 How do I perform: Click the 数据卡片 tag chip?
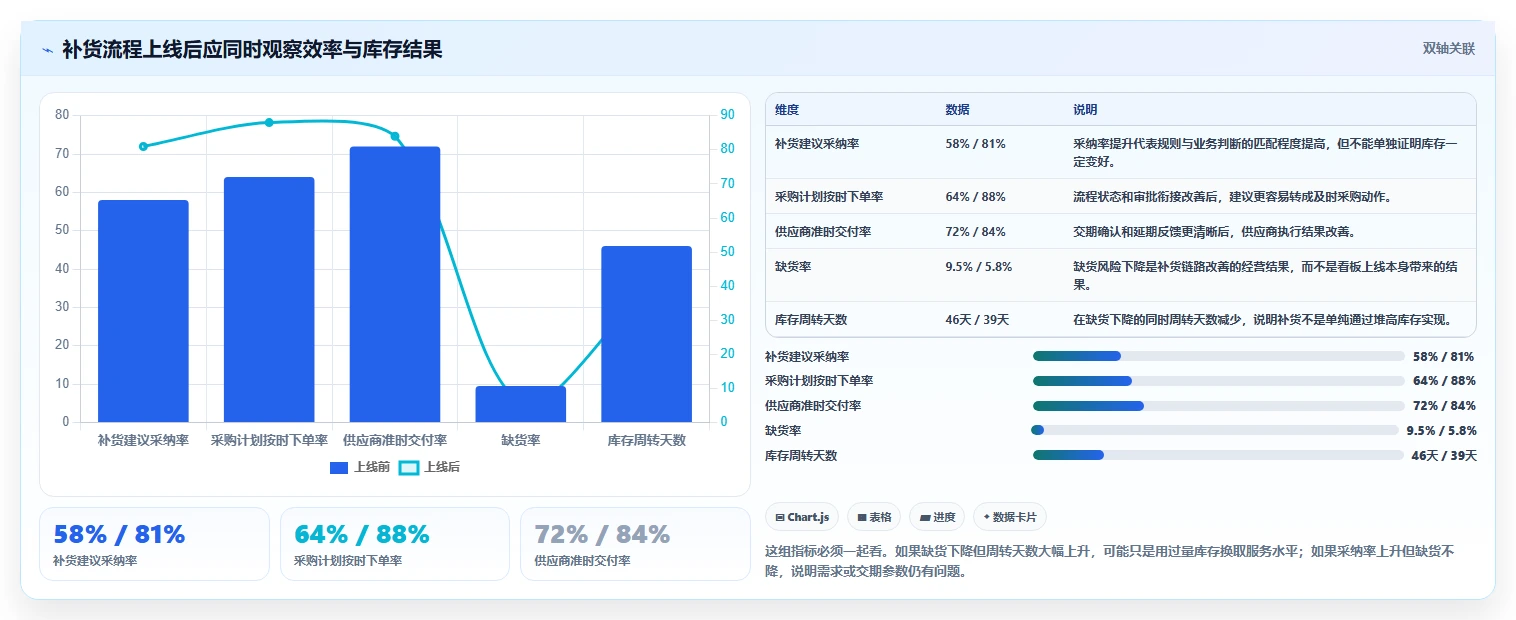coord(1010,517)
